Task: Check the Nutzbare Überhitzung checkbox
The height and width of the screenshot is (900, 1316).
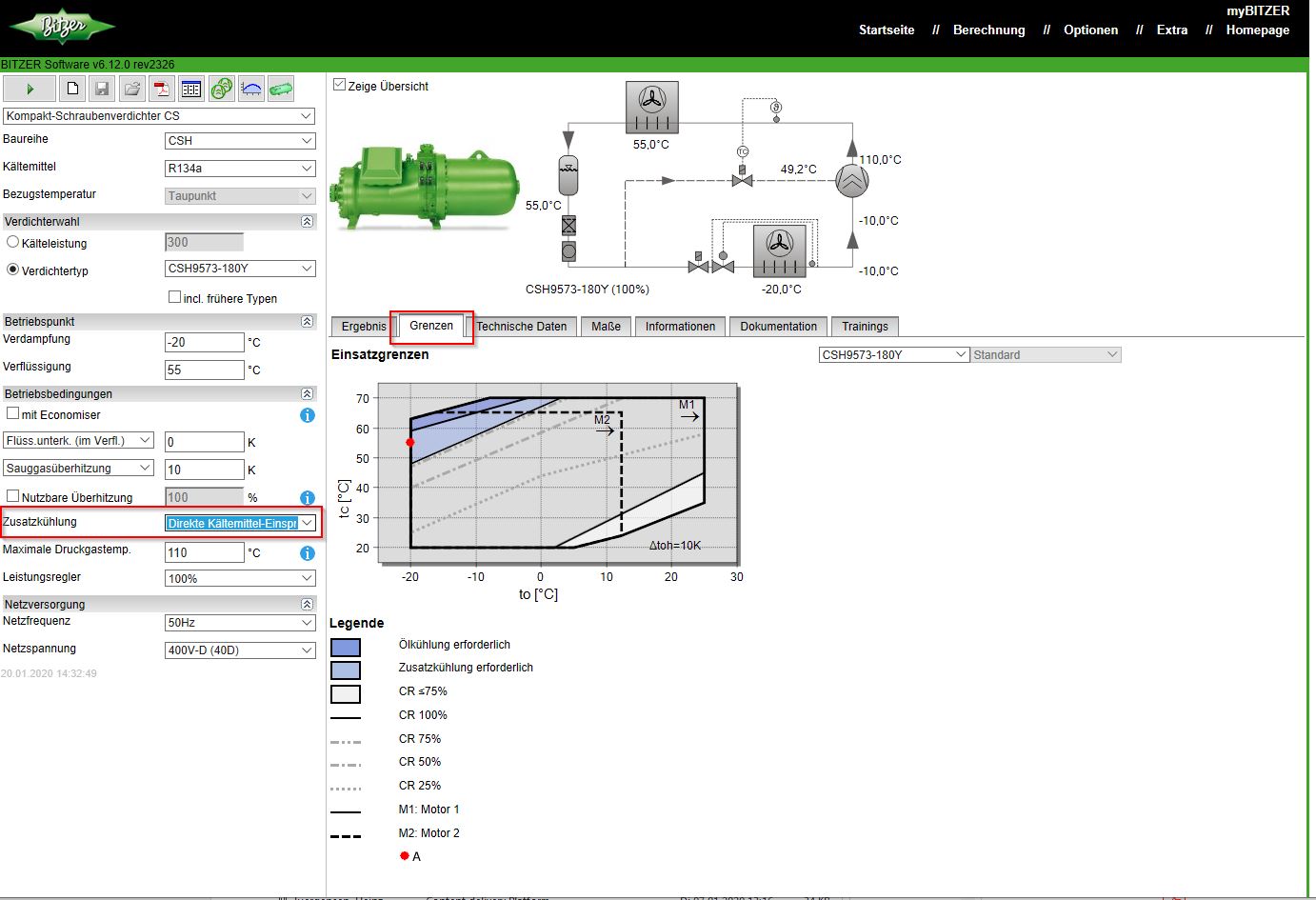Action: (12, 496)
